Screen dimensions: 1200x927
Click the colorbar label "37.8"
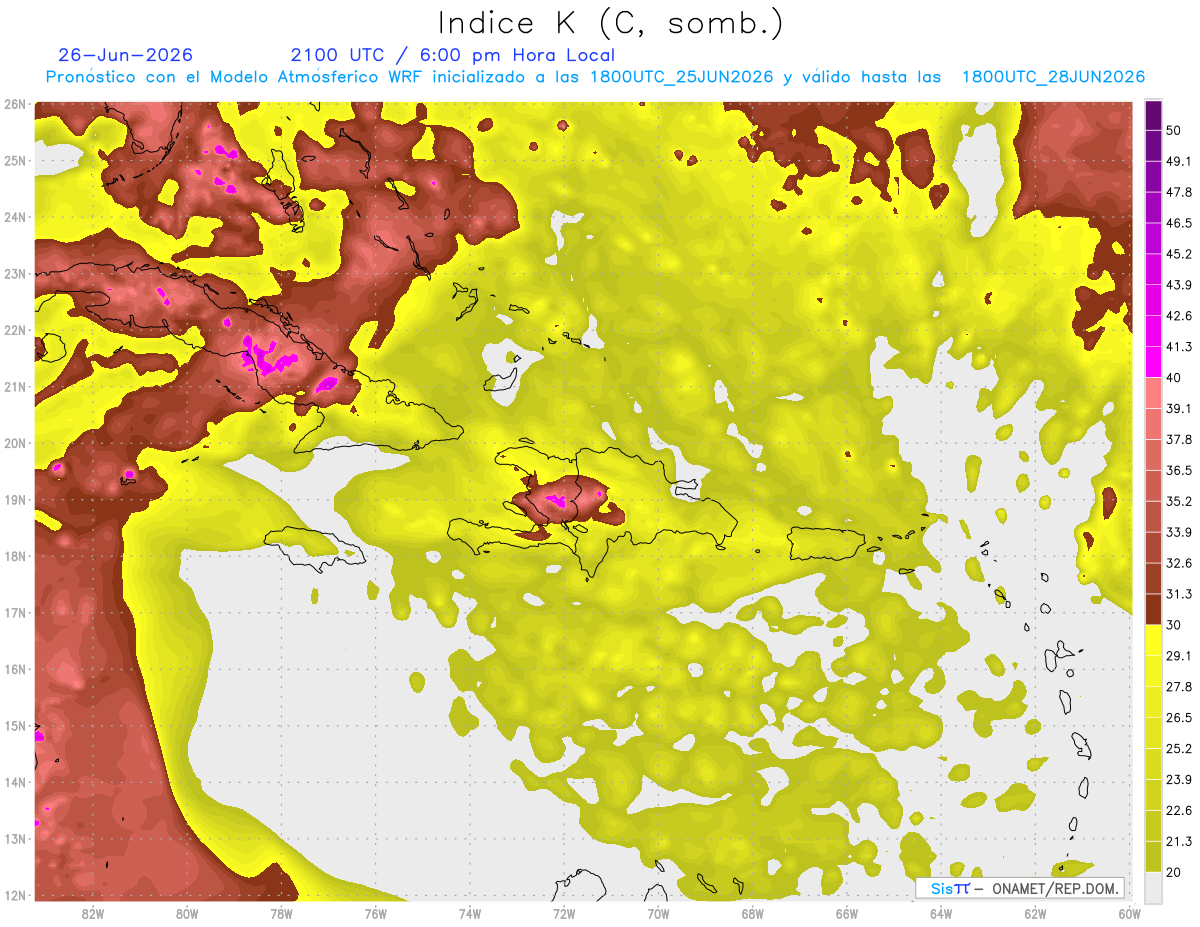(1179, 440)
